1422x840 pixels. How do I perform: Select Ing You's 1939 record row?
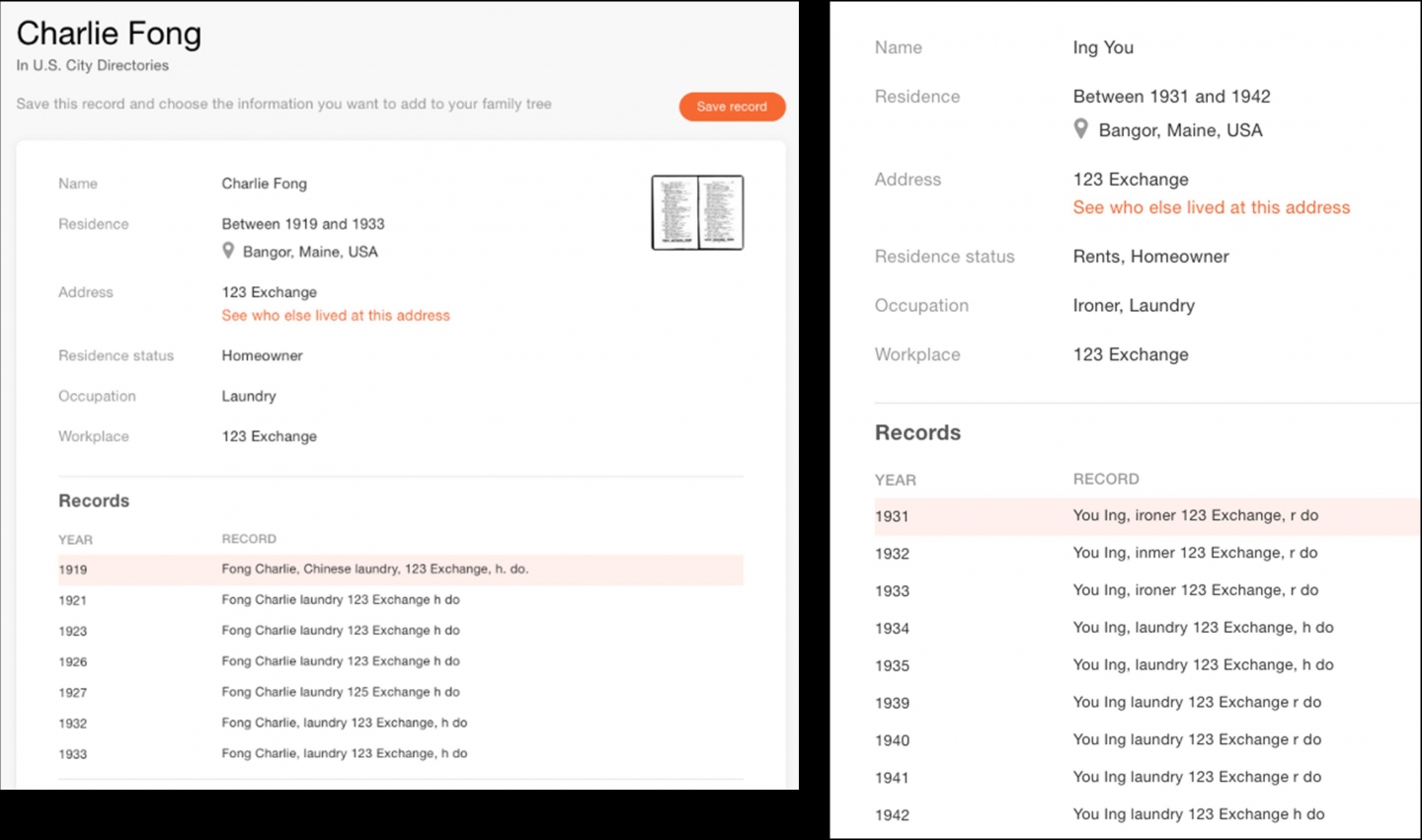[x=1147, y=703]
